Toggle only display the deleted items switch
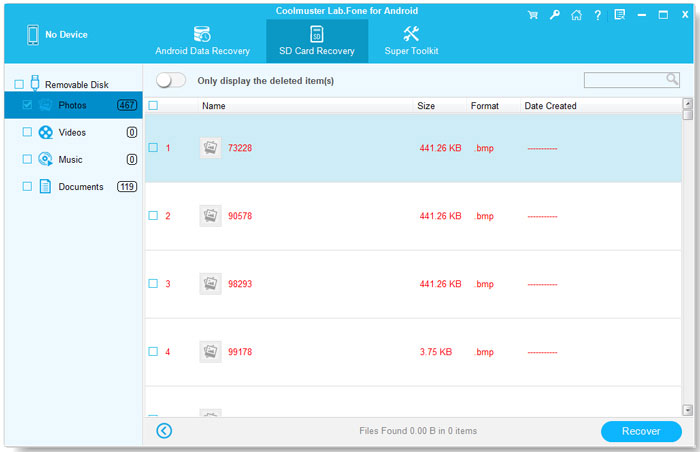 [171, 80]
